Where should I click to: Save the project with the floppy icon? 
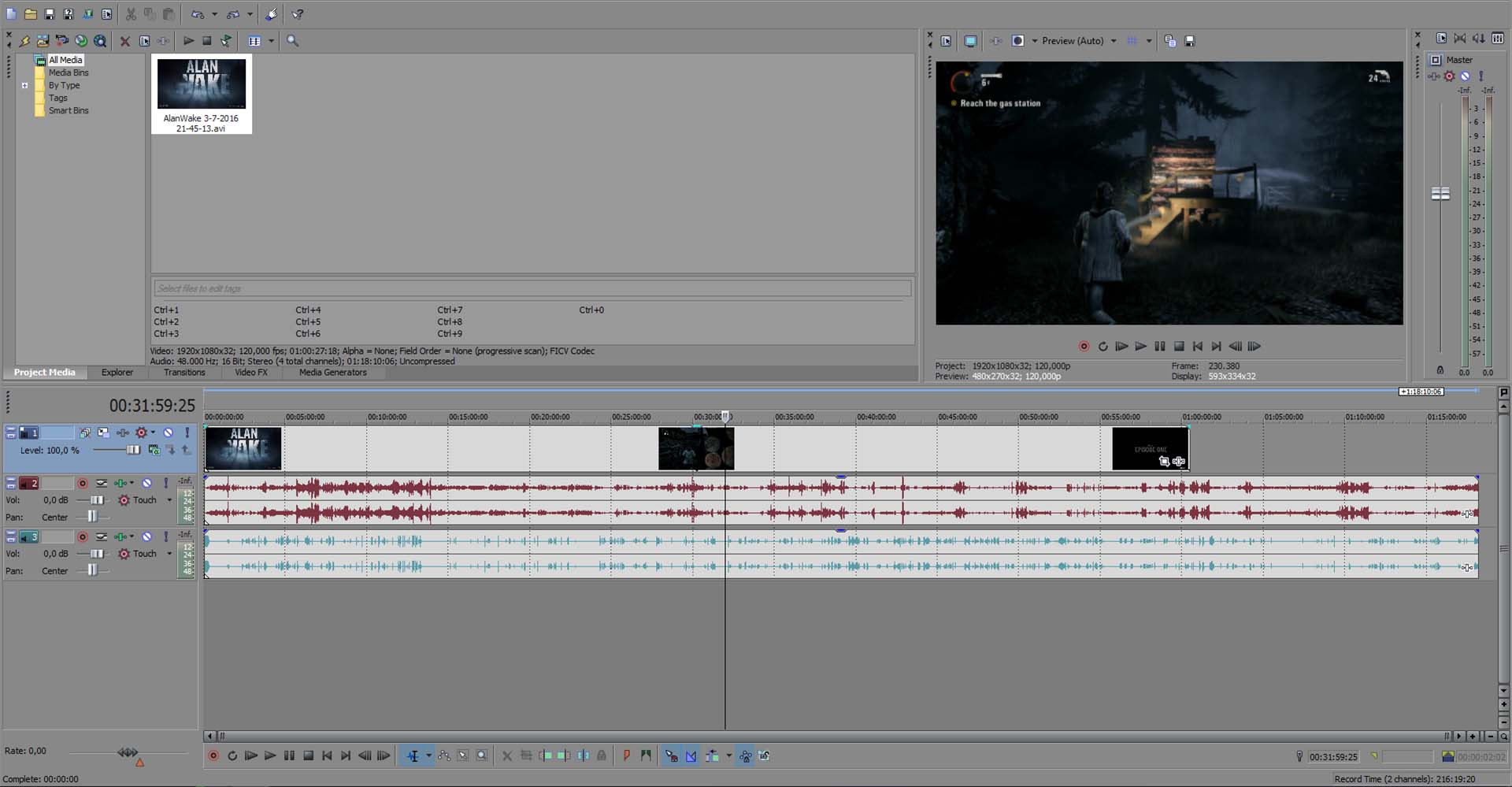pyautogui.click(x=49, y=14)
